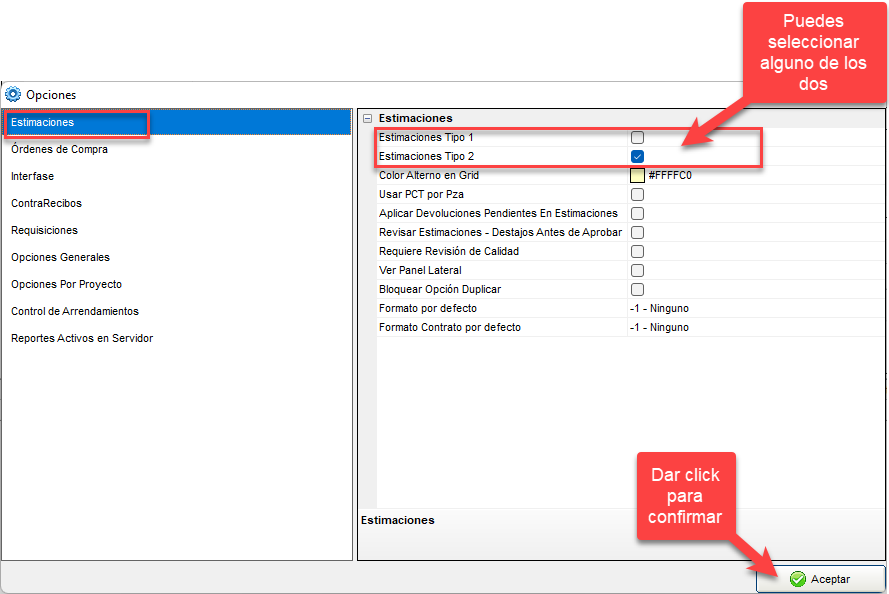
Task: Enable Aplicar Devoluciones Pendientes En Estimaciones
Action: tap(637, 213)
